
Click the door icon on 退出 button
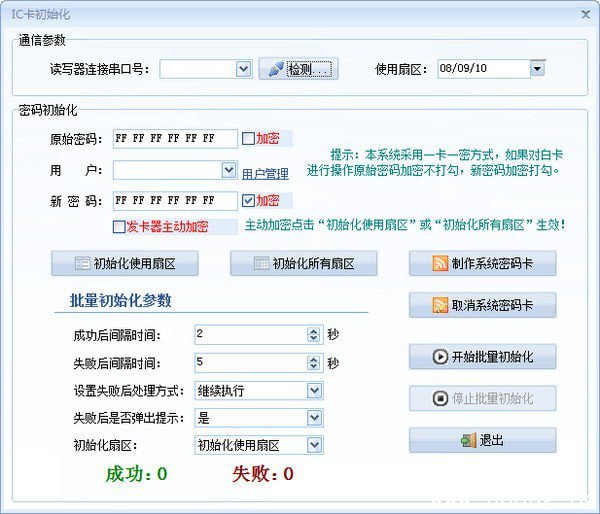(x=468, y=440)
